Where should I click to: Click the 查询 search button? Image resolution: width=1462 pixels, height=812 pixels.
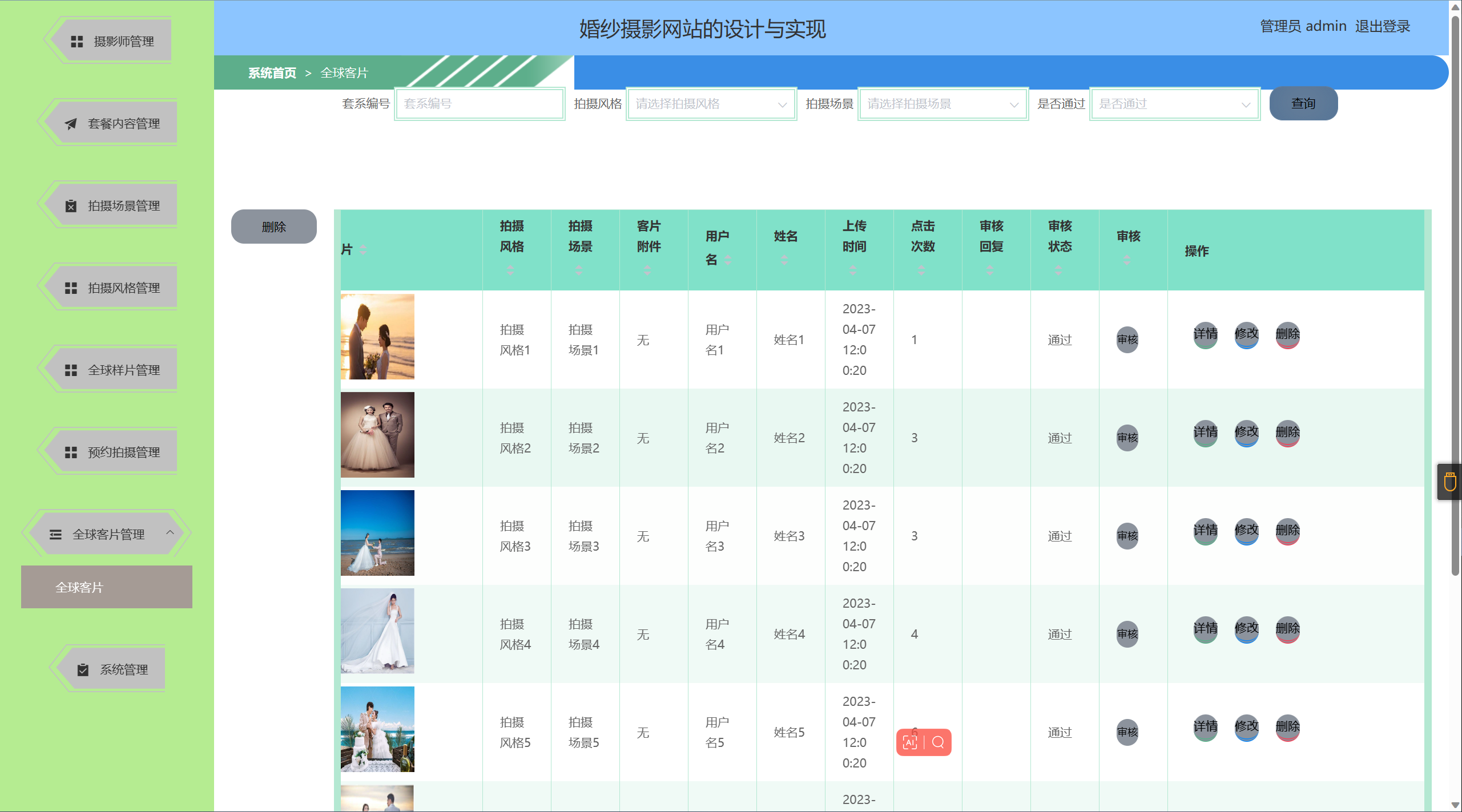click(1303, 104)
